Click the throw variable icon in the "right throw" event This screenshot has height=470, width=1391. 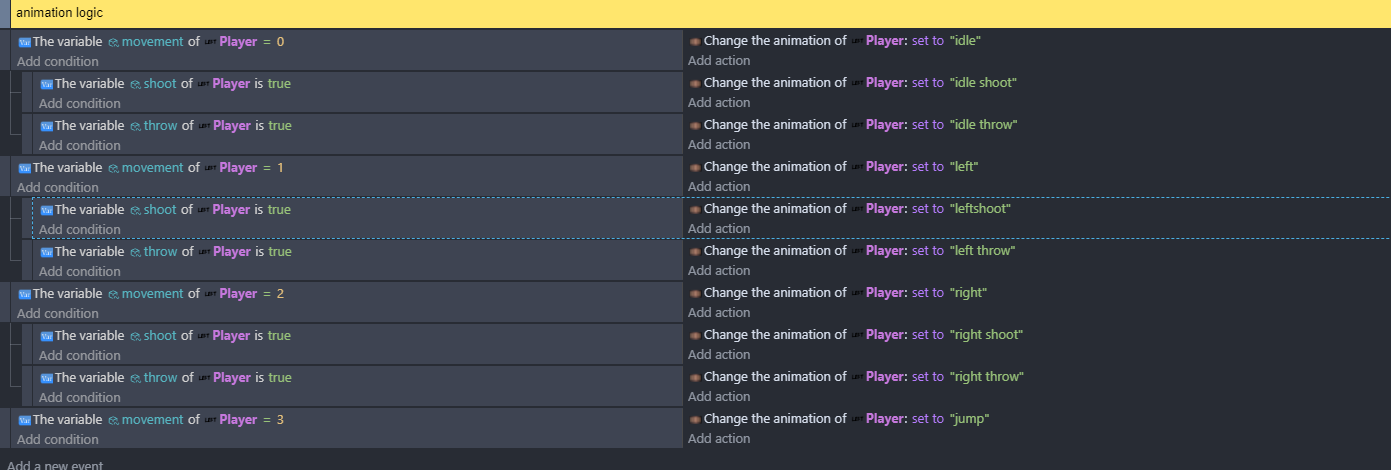136,378
